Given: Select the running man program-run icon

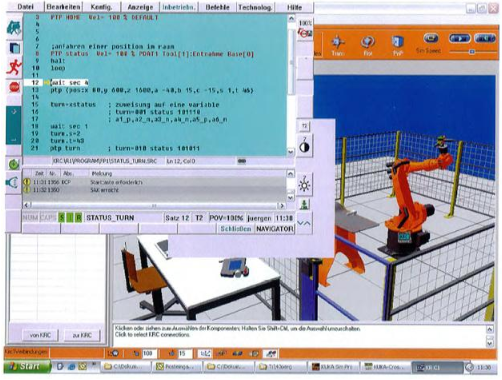Looking at the screenshot, I should pos(14,67).
